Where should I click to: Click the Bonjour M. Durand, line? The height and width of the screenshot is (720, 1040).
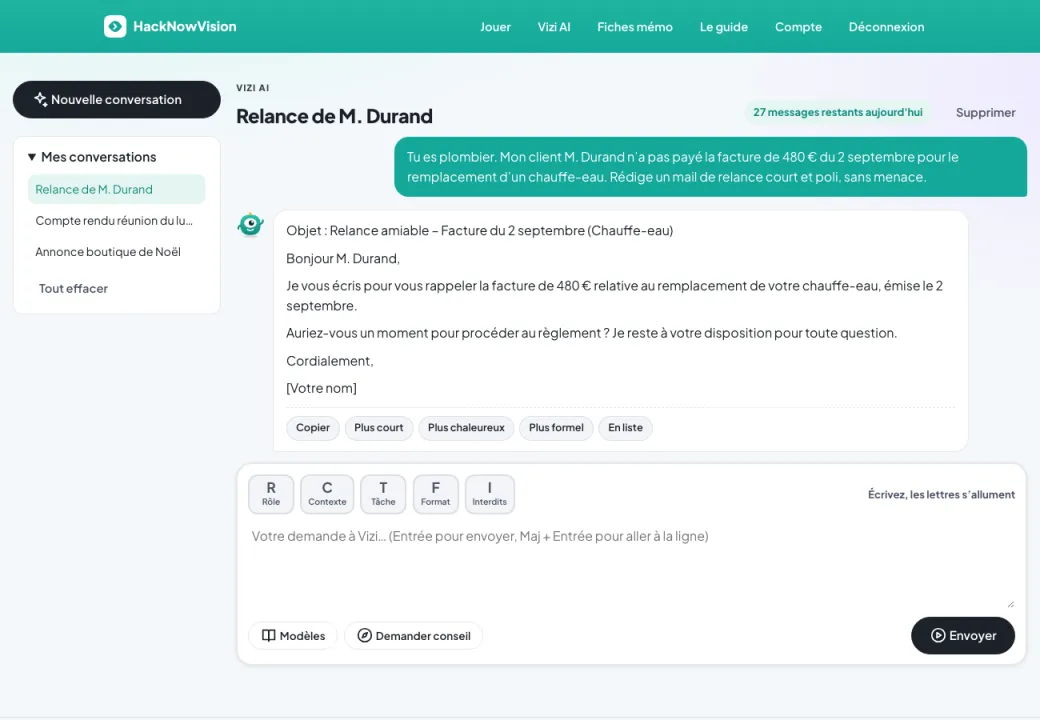point(343,259)
